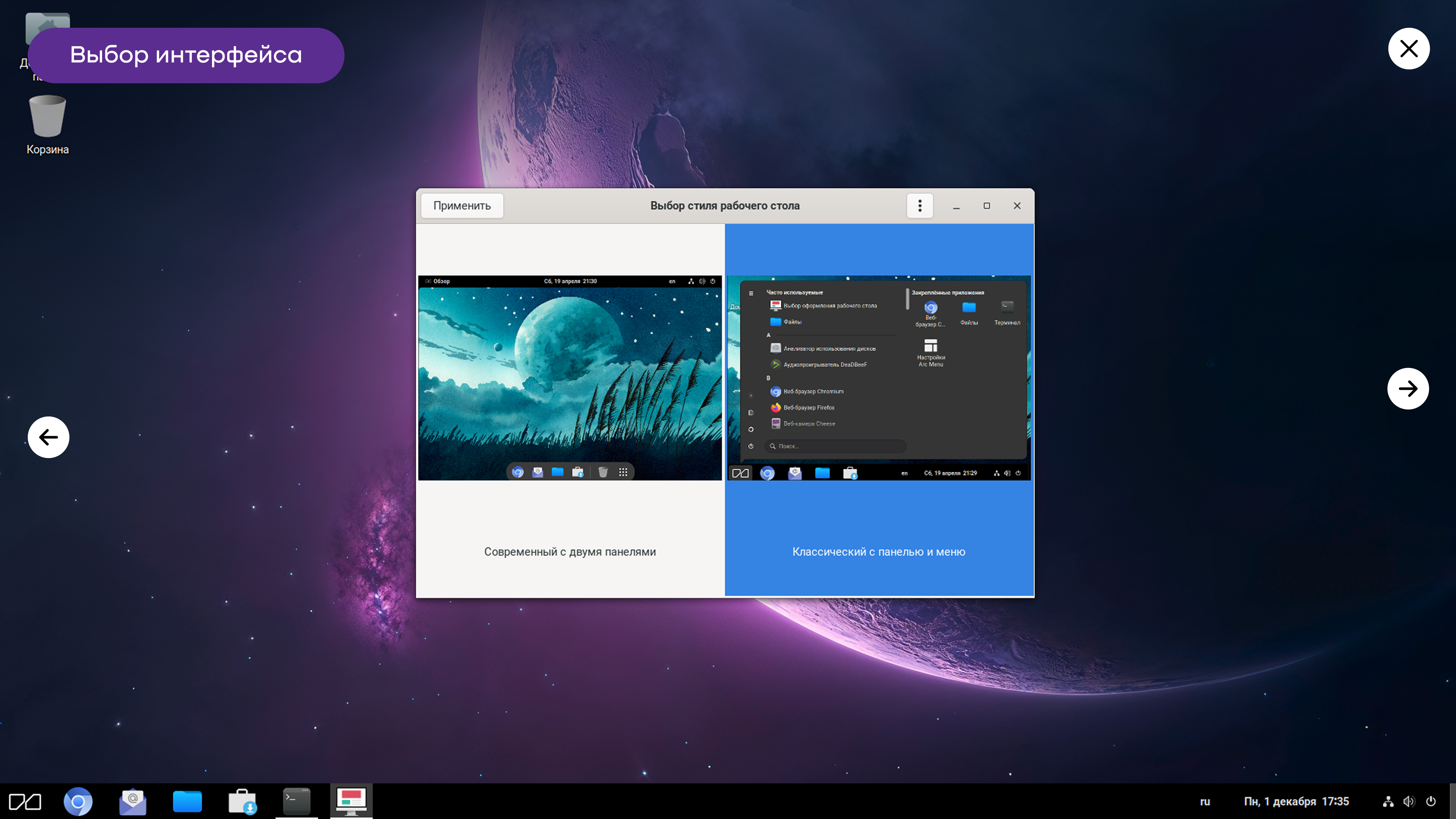Select the modern two-panel style thumbnail
Image resolution: width=1456 pixels, height=819 pixels.
coord(570,378)
